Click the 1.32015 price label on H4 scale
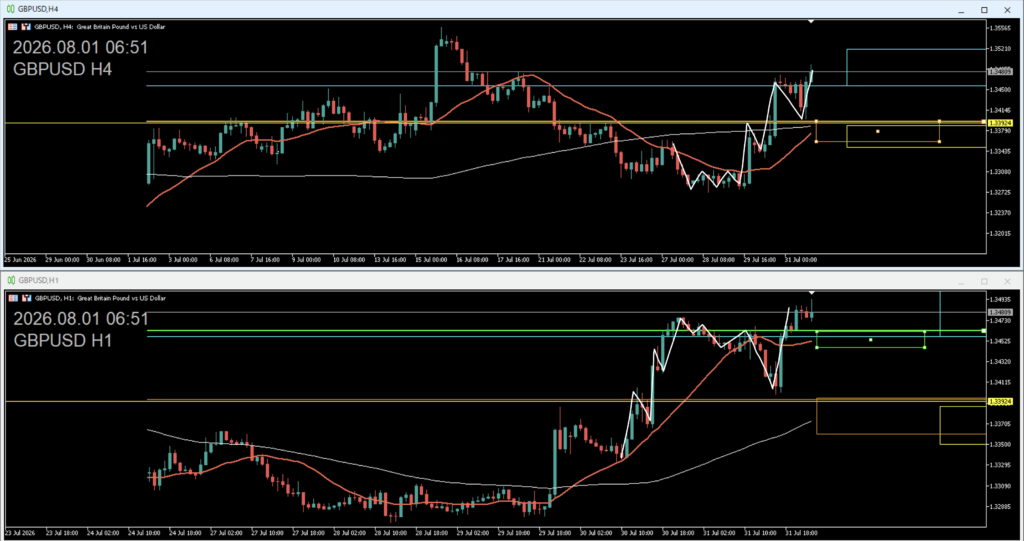The width and height of the screenshot is (1024, 541). (x=1000, y=233)
